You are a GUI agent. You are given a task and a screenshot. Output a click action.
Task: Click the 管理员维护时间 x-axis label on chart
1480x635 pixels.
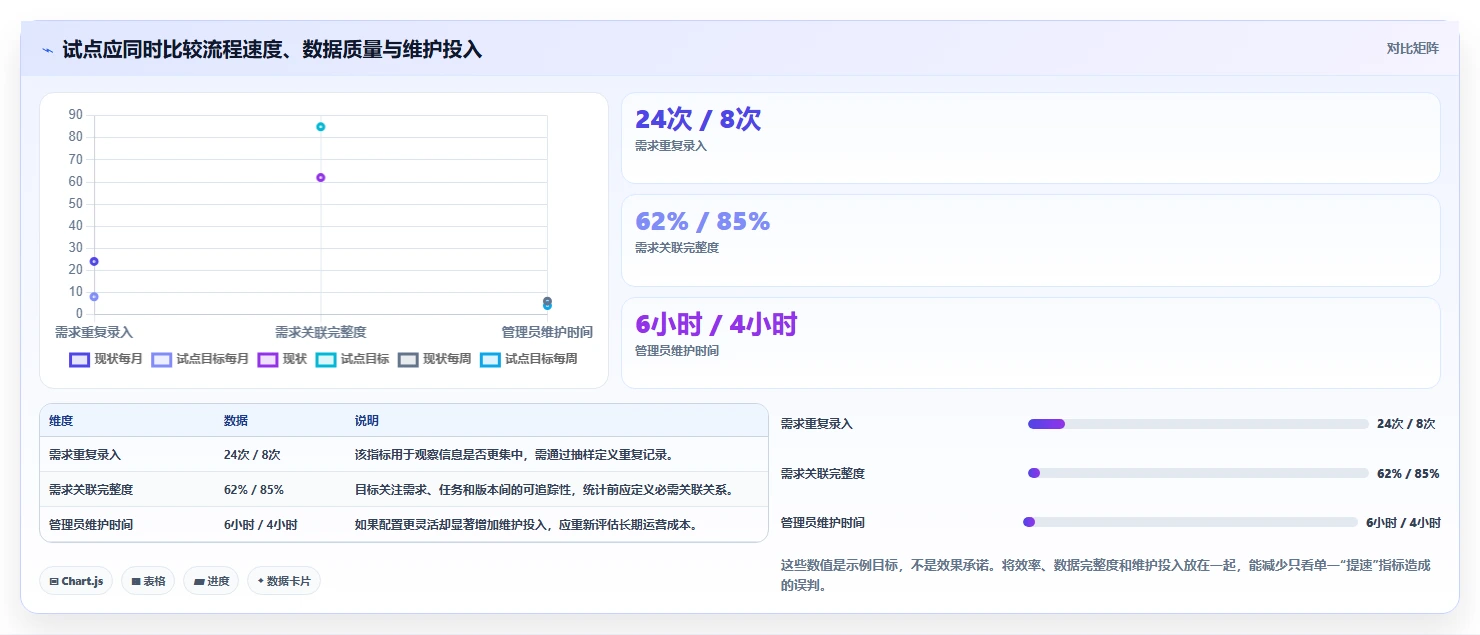pos(547,331)
